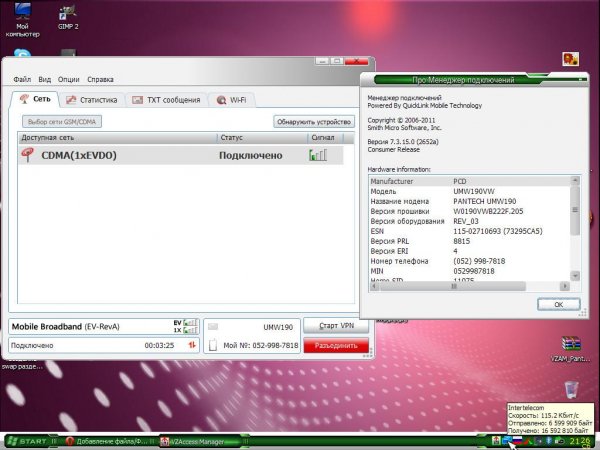This screenshot has height=450, width=600.
Task: Open the Мой компьютер desktop icon
Action: point(22,19)
